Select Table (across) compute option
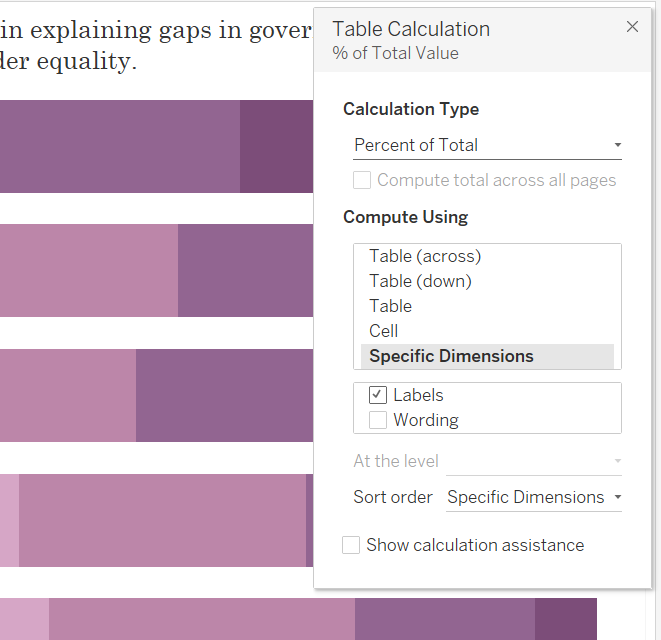Screen dimensions: 661x640 tap(425, 256)
